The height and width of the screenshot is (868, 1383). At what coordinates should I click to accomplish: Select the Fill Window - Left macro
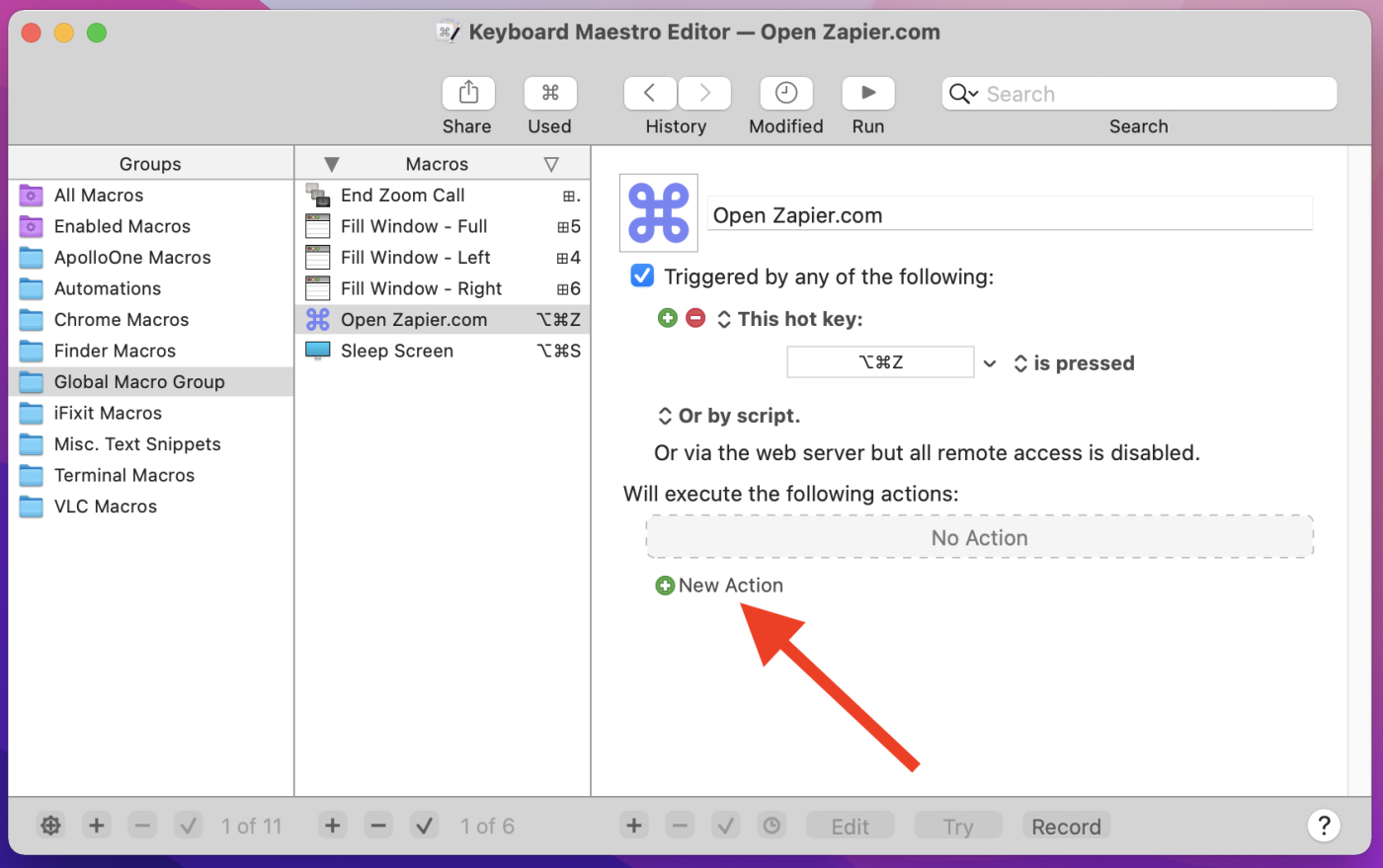(x=443, y=258)
